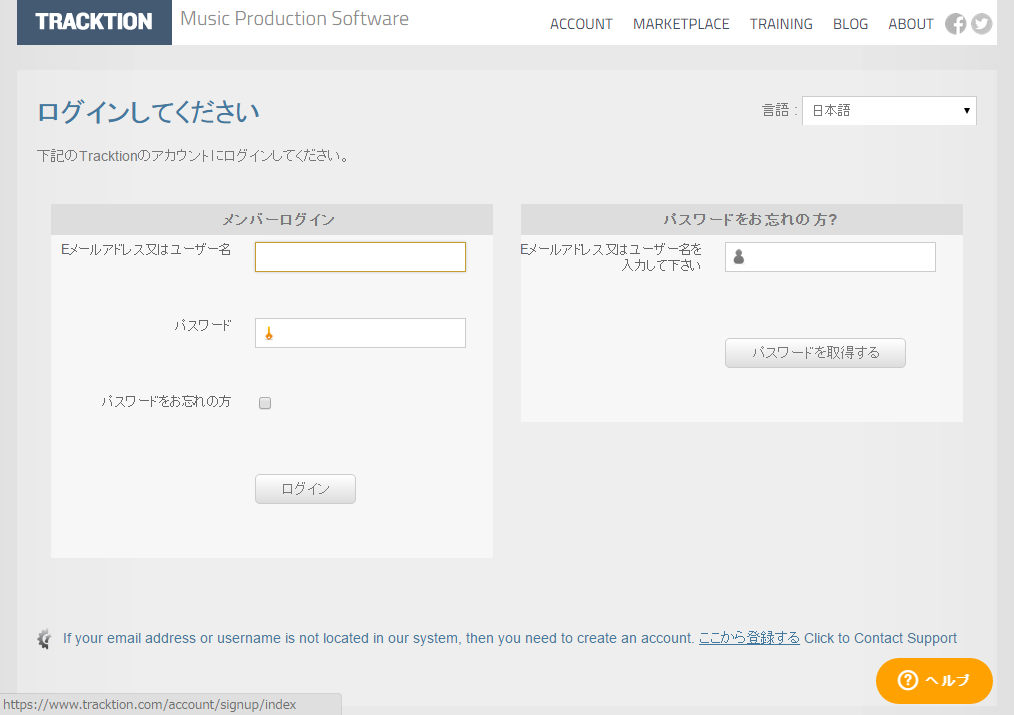Click the user icon in recovery field

coord(739,257)
